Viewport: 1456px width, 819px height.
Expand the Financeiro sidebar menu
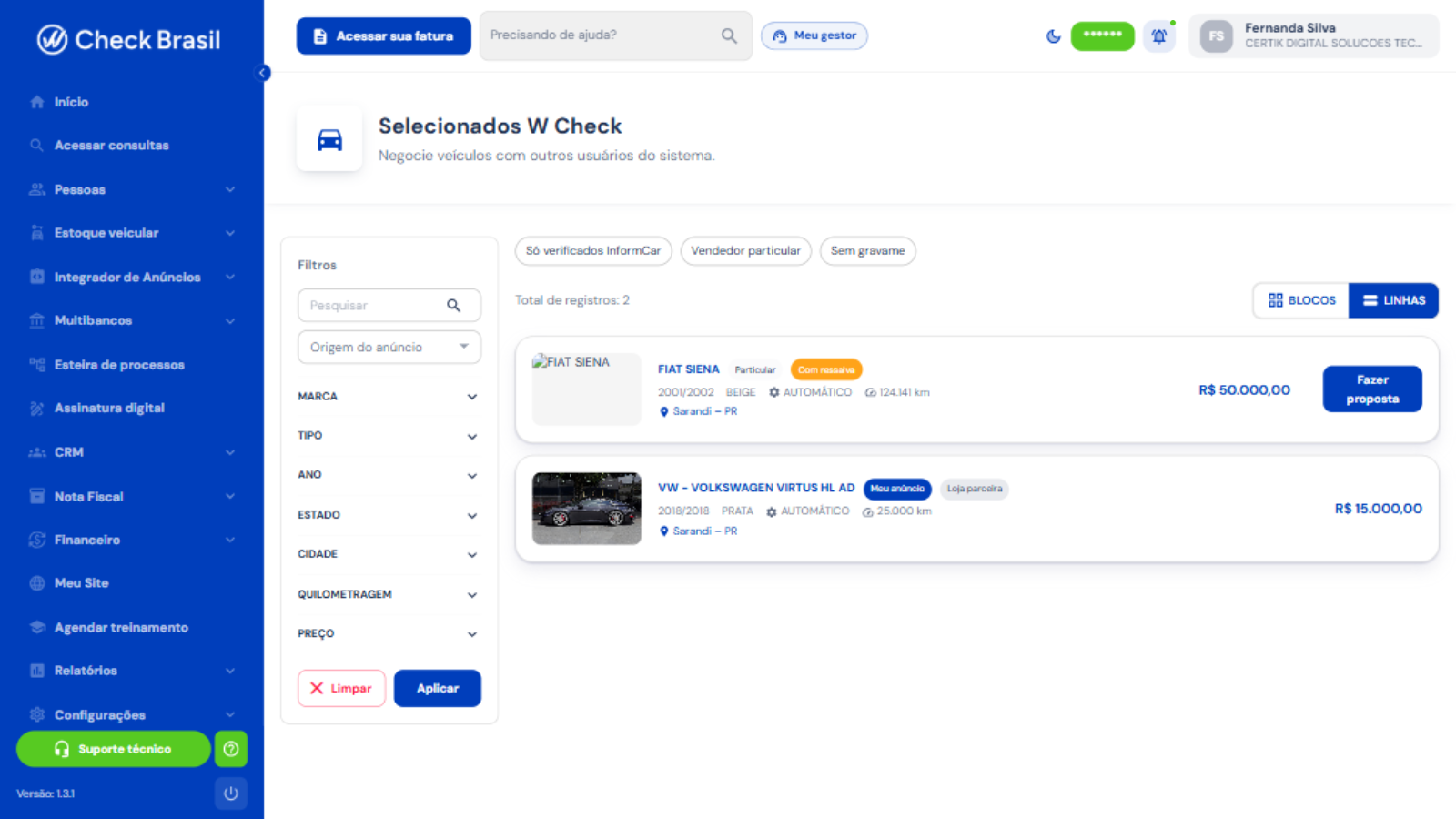(x=132, y=540)
